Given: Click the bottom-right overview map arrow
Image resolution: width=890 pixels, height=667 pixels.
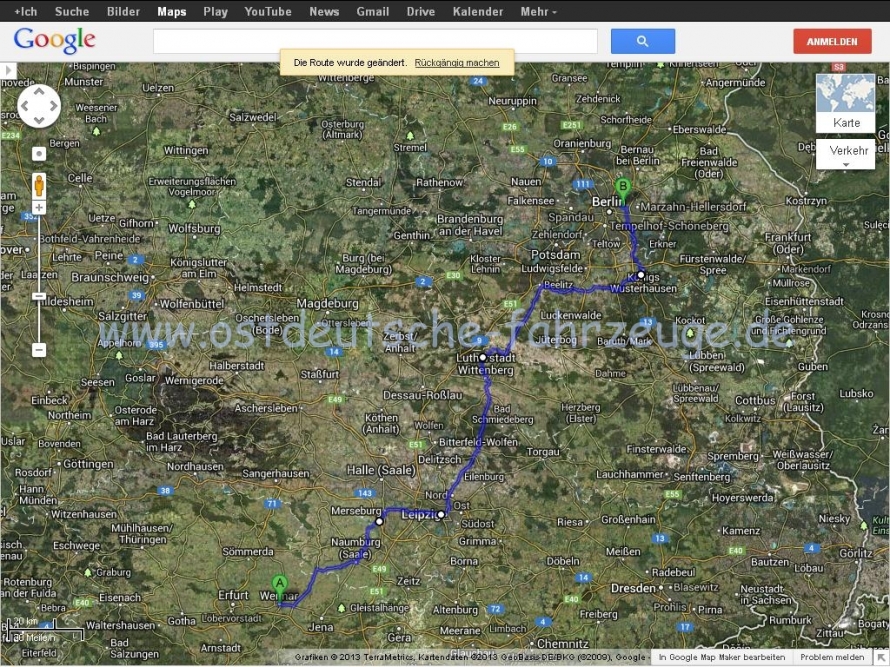Looking at the screenshot, I should (x=881, y=657).
